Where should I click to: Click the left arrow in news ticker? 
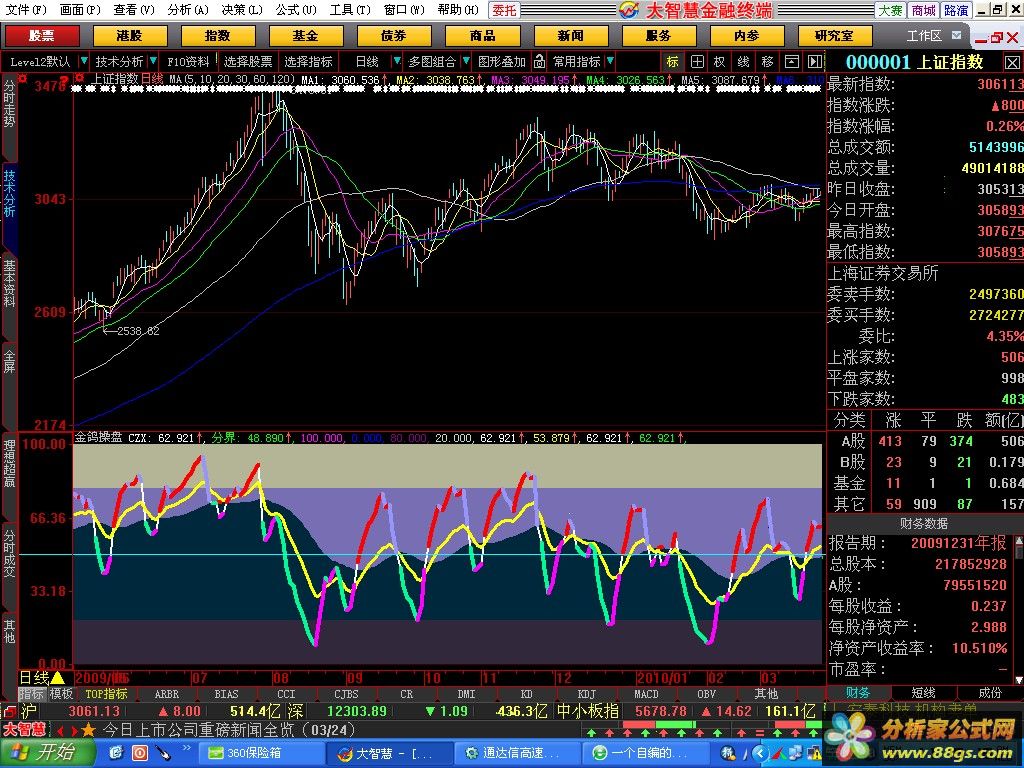click(60, 730)
